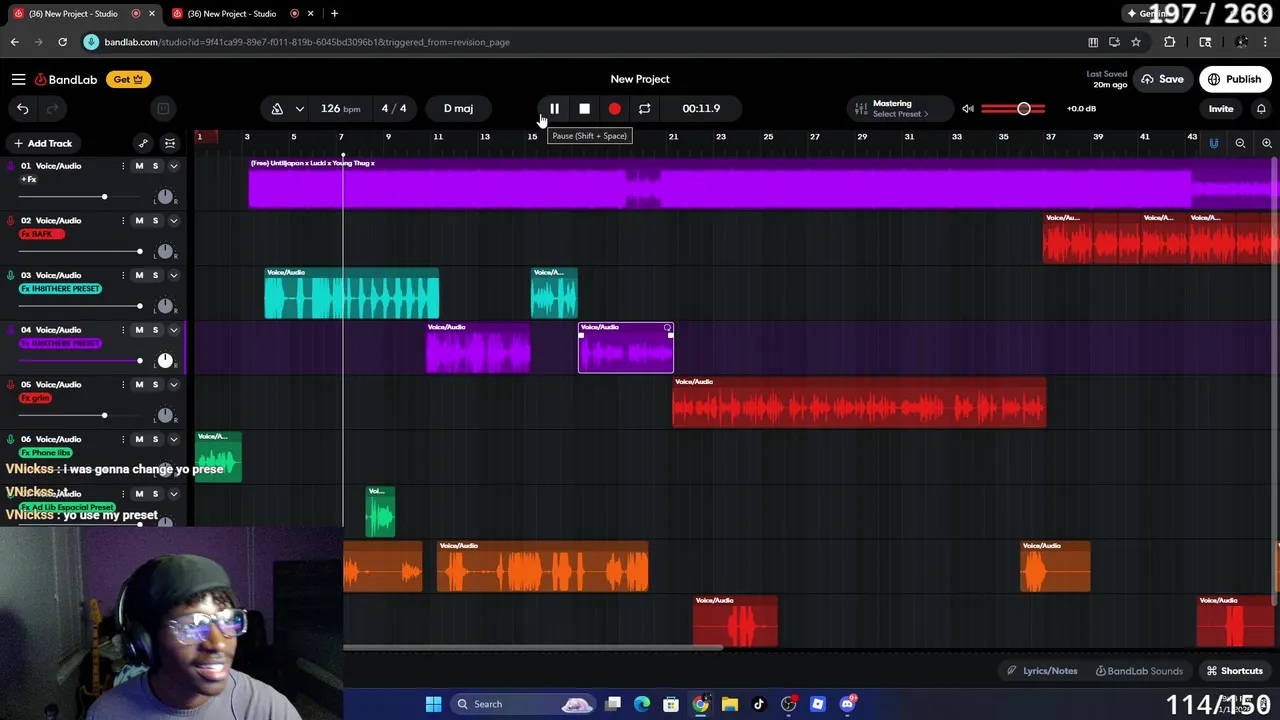Open the D maj key selector
Viewport: 1280px width, 720px height.
coord(458,108)
